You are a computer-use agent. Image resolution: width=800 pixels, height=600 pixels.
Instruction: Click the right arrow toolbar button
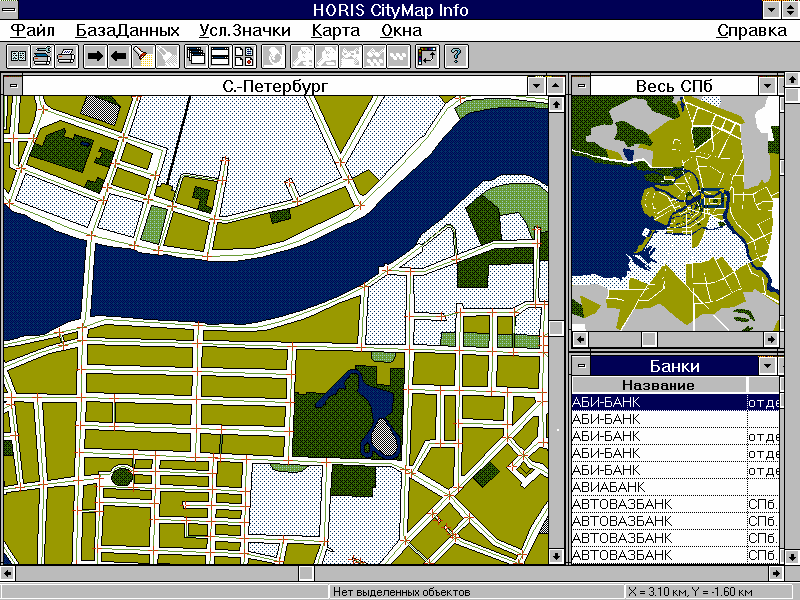pyautogui.click(x=95, y=56)
